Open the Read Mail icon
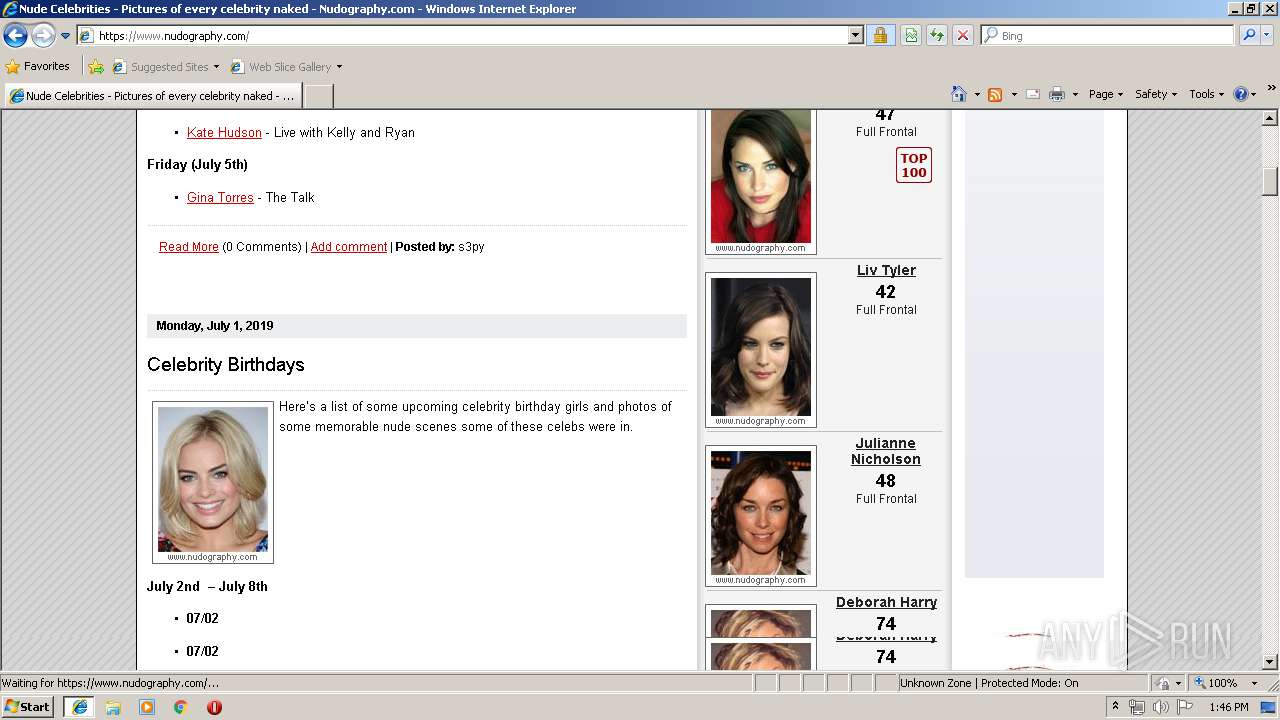This screenshot has width=1280, height=720. (x=1033, y=94)
